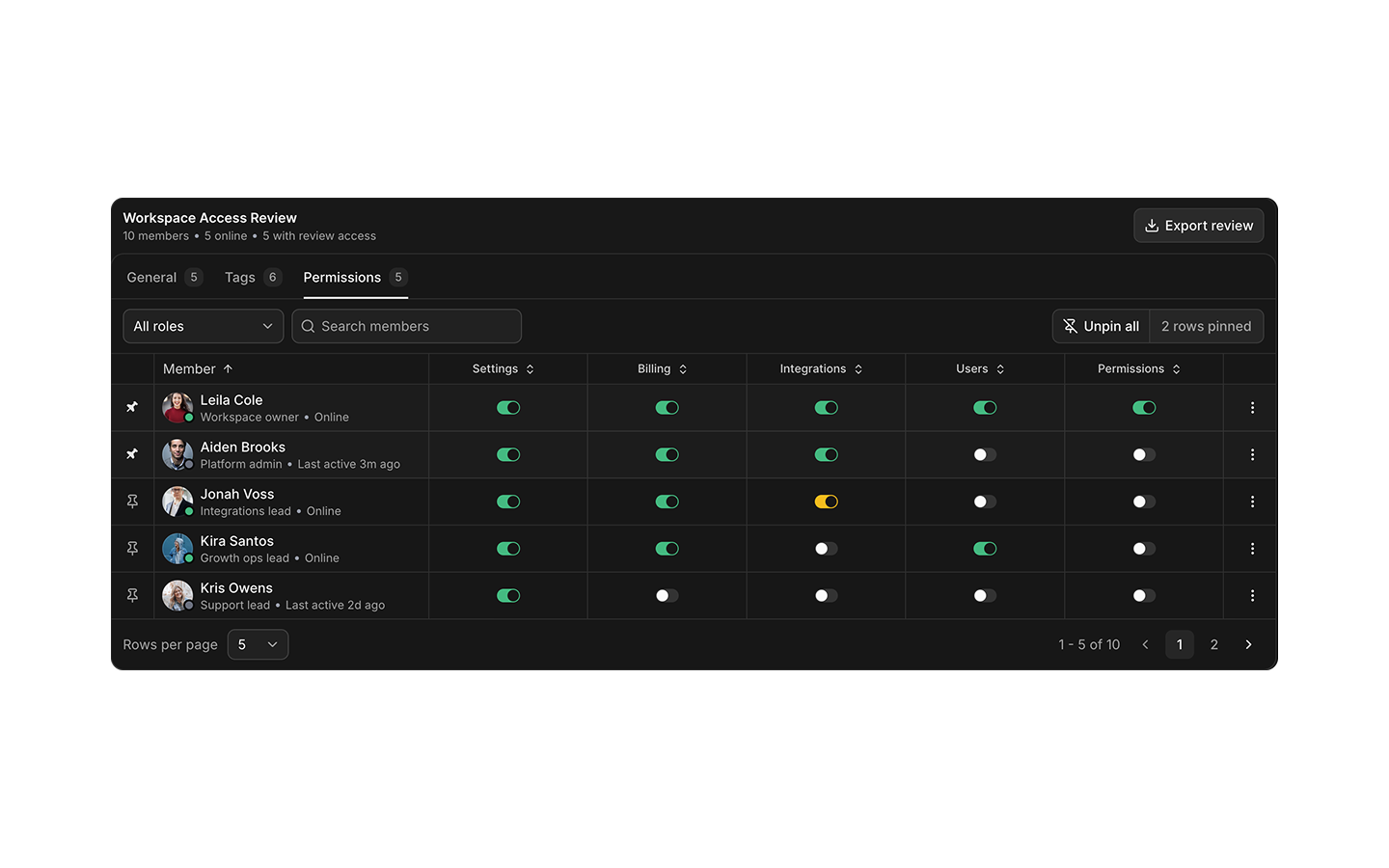Focus the Search members field

tap(407, 326)
